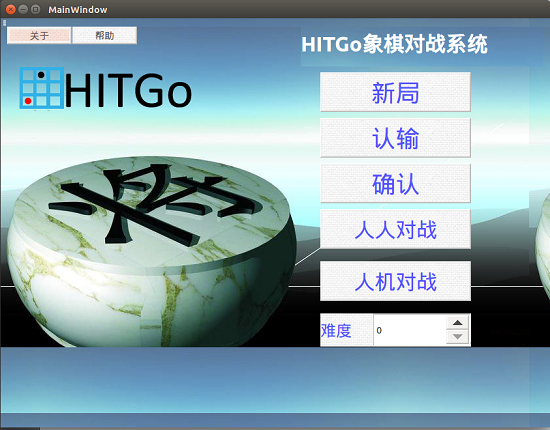Click the HITGo grid logo icon
The image size is (550, 430).
[42, 88]
